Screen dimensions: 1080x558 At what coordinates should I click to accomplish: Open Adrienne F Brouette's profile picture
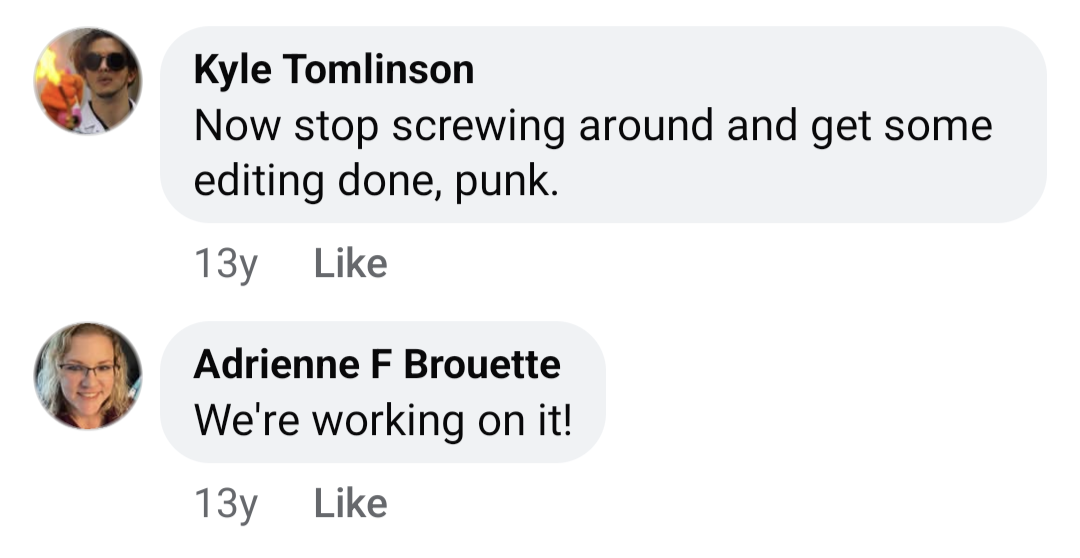[x=87, y=376]
